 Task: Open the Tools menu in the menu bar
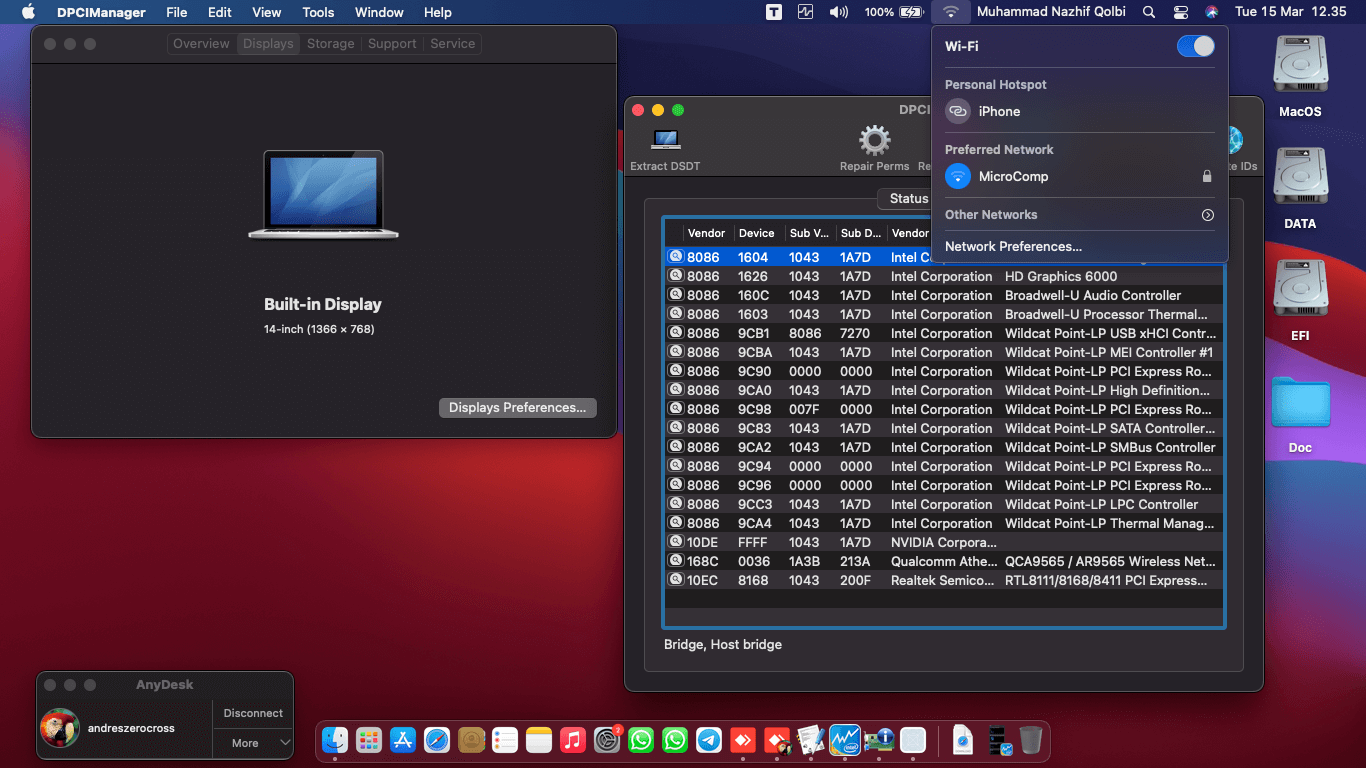(318, 12)
